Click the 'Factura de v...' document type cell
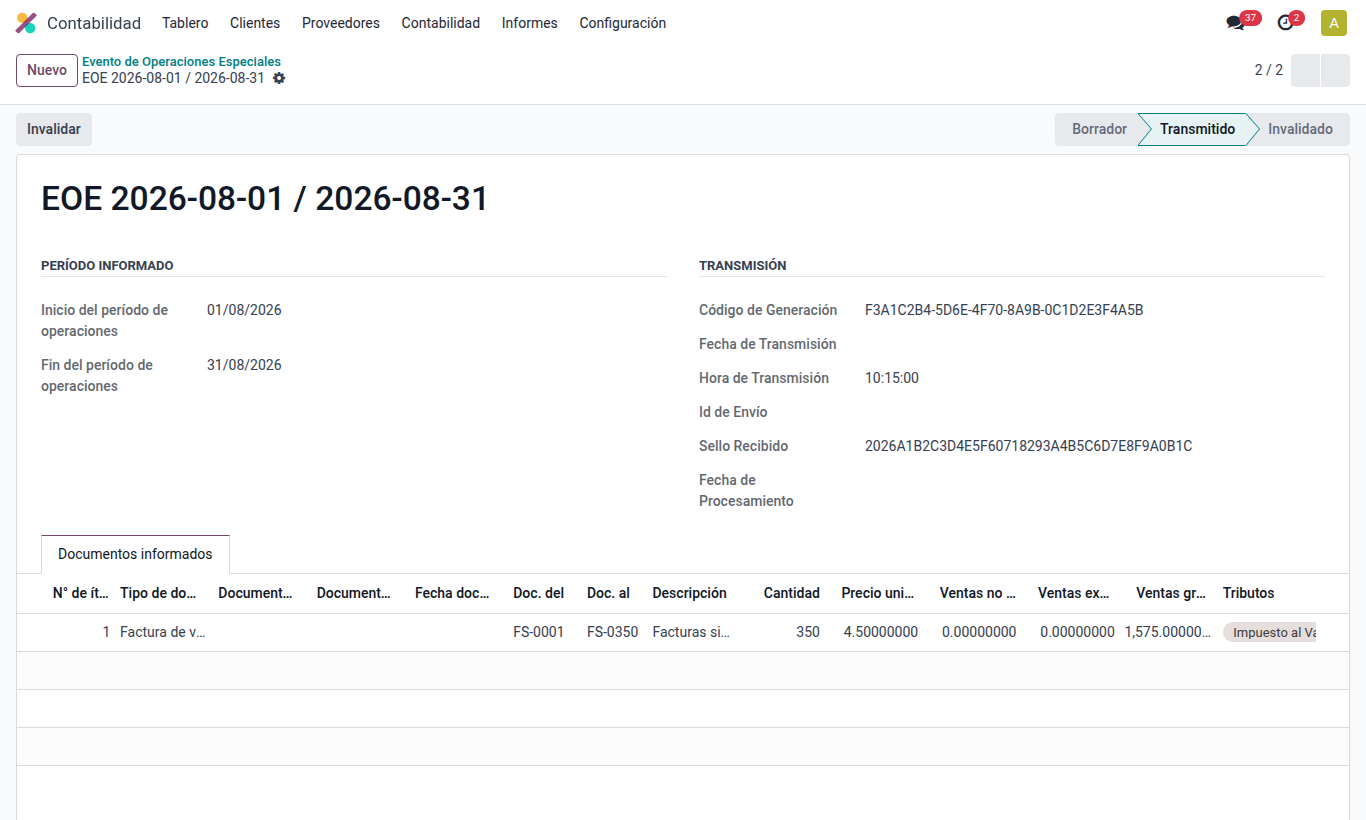 162,632
